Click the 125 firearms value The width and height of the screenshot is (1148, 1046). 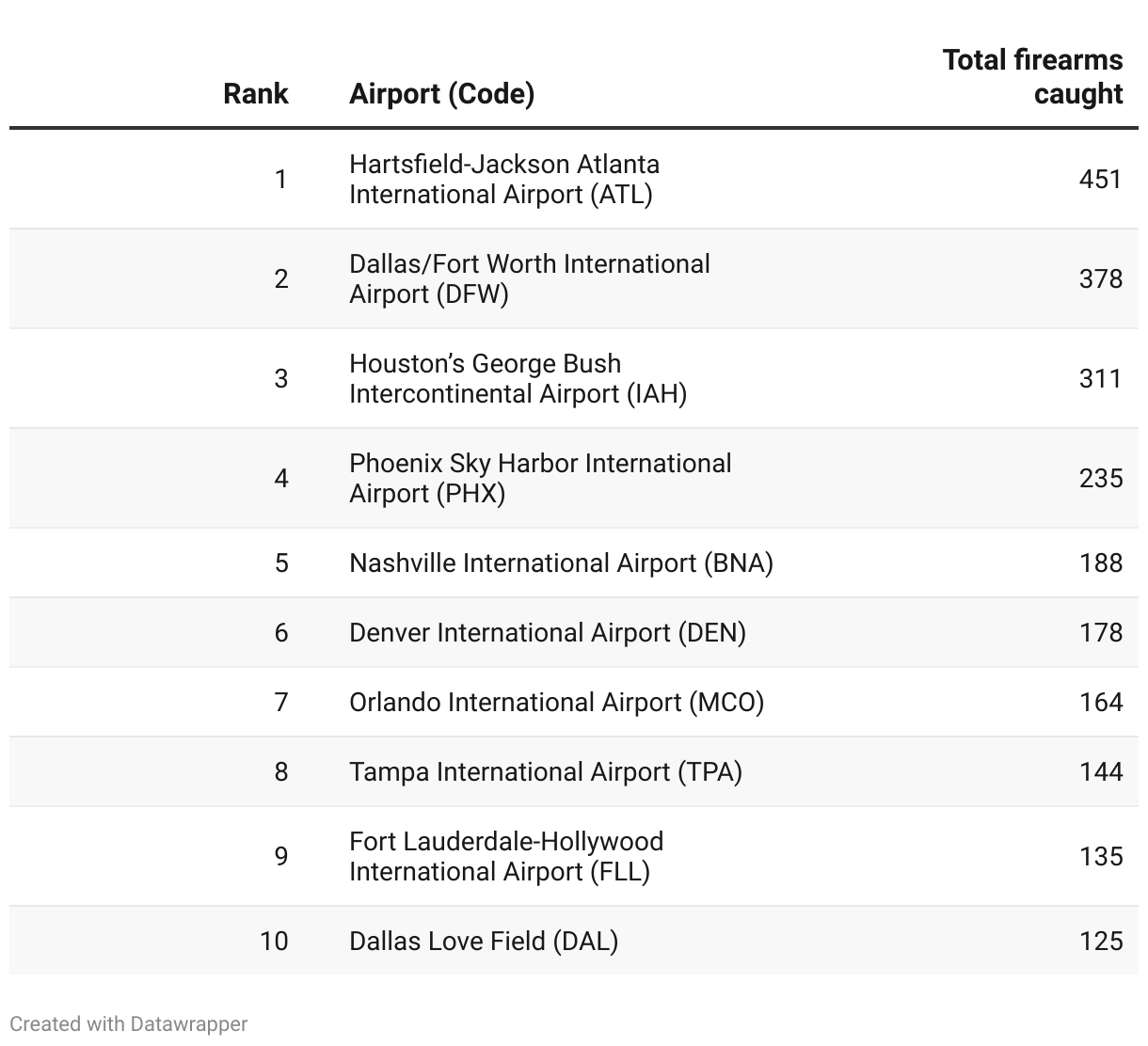(1100, 941)
